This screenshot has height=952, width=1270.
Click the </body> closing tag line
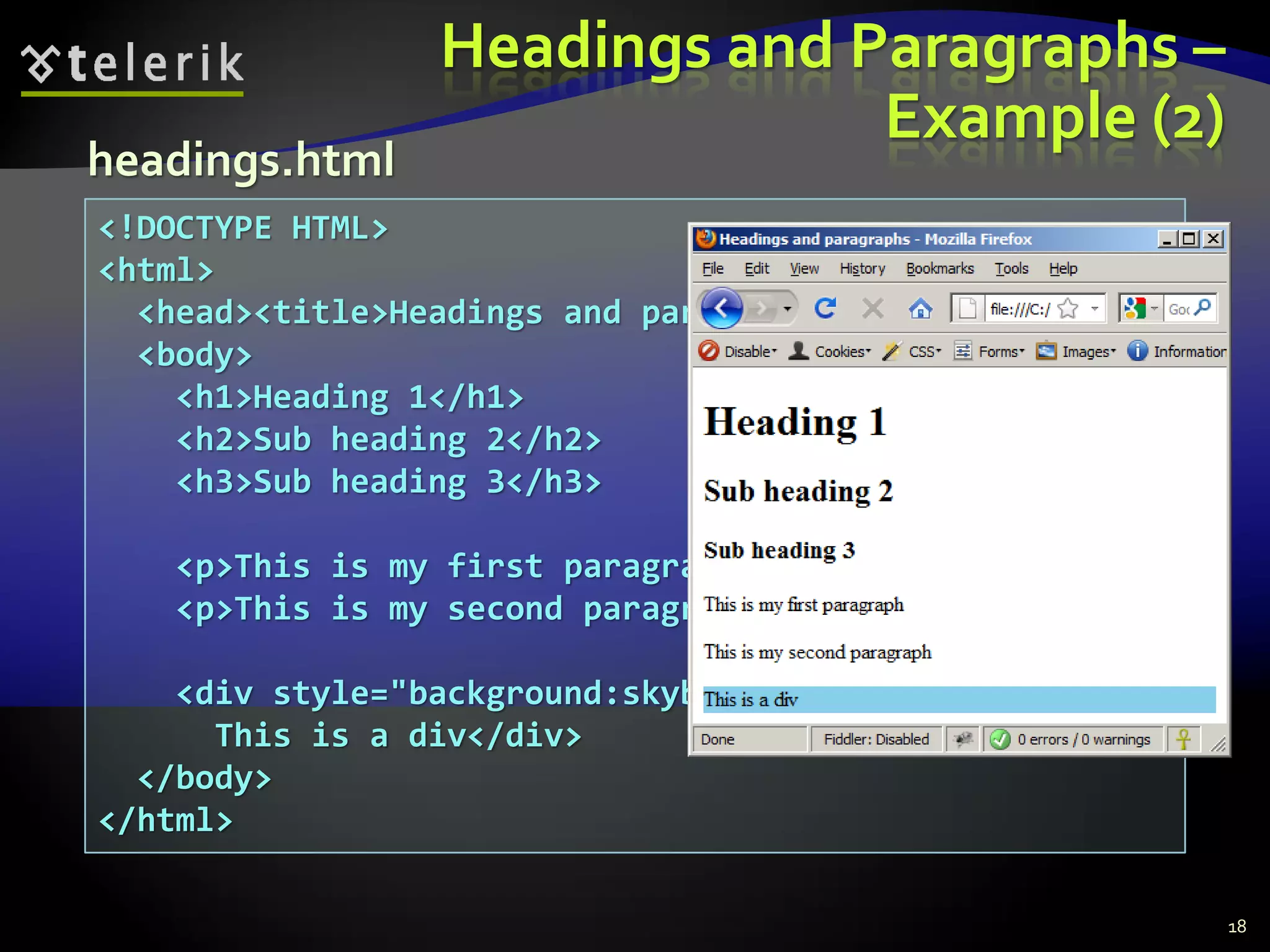(x=205, y=778)
